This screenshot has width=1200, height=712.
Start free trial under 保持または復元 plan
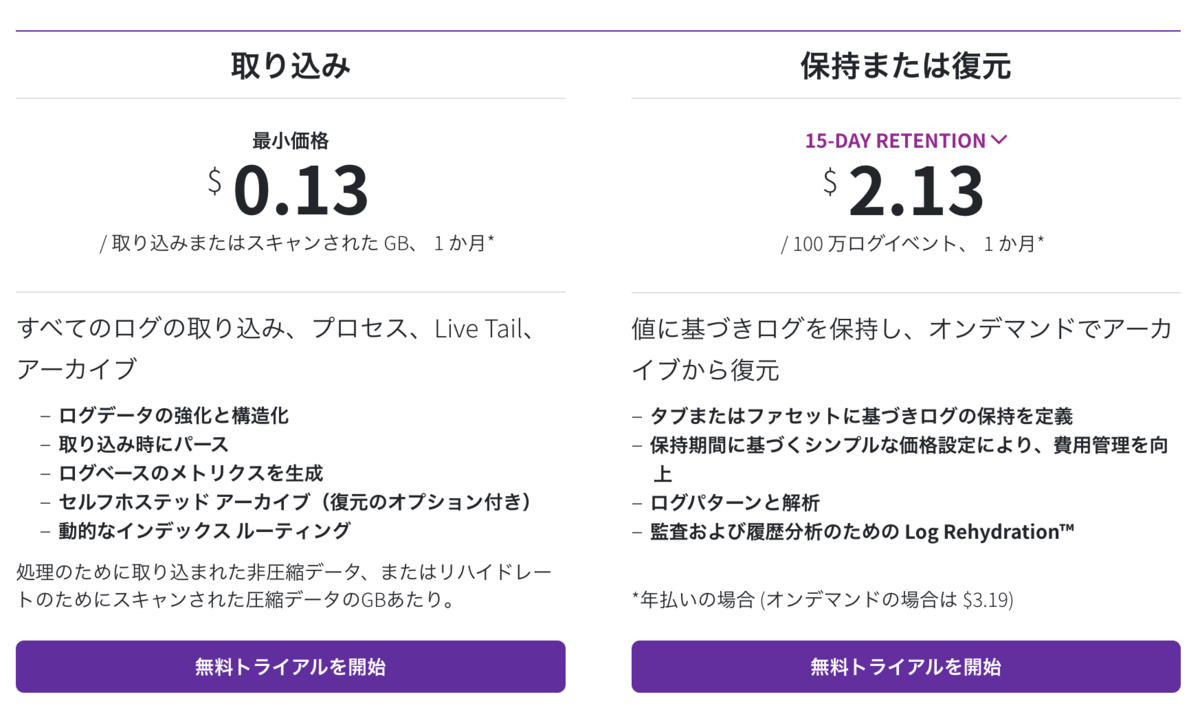point(906,667)
